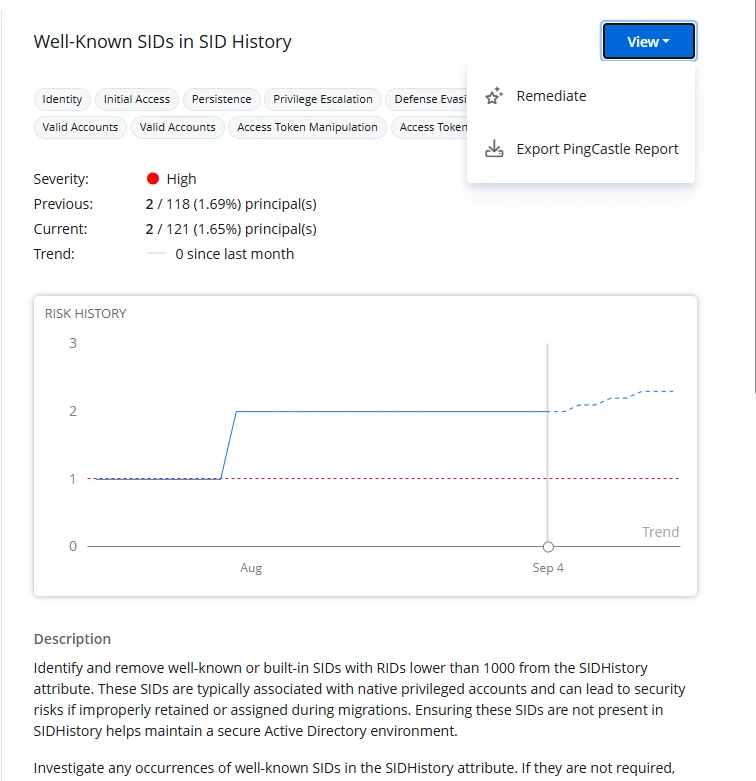Choose Export PingCastle Report menu item
The height and width of the screenshot is (781, 756).
click(597, 149)
